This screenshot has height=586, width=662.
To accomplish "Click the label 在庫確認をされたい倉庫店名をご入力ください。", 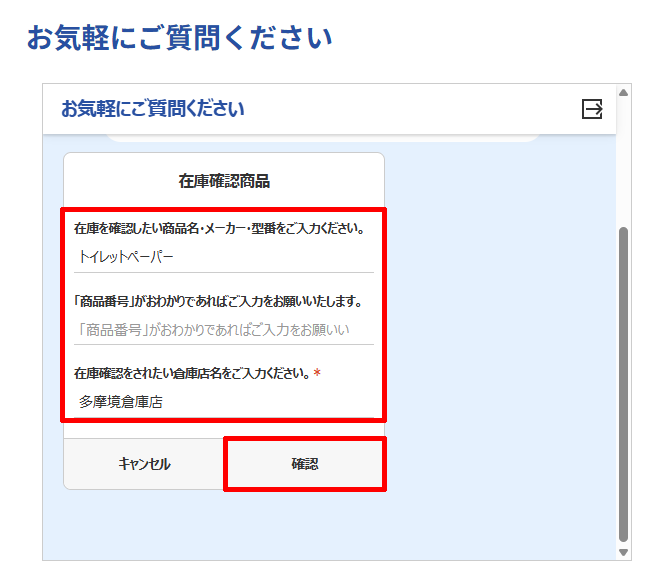I will (x=193, y=373).
